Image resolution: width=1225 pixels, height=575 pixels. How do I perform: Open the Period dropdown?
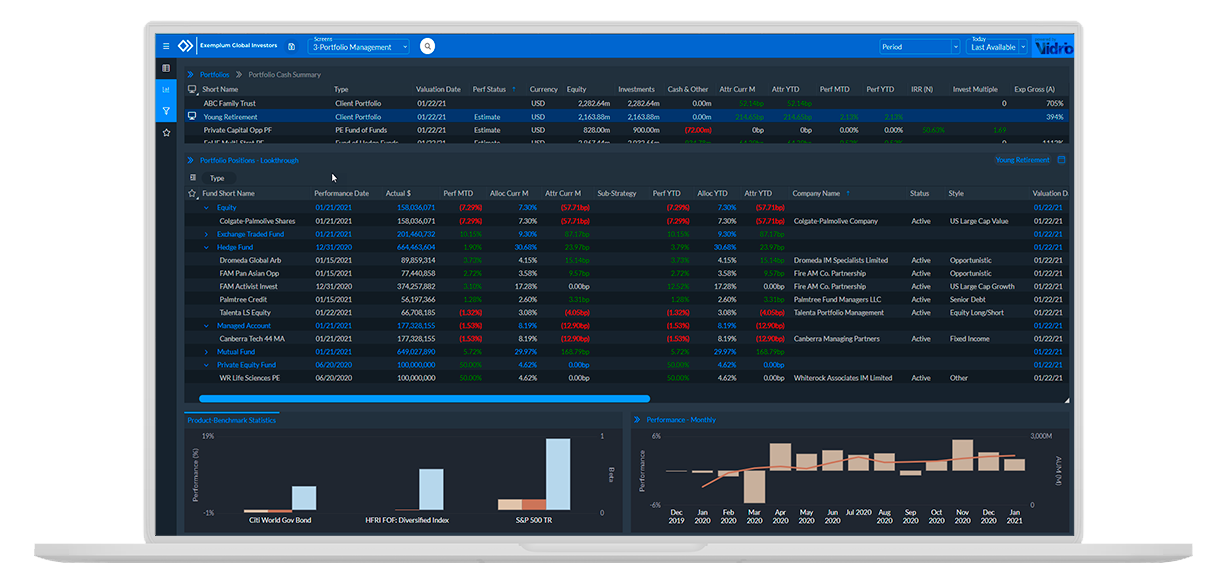point(920,47)
